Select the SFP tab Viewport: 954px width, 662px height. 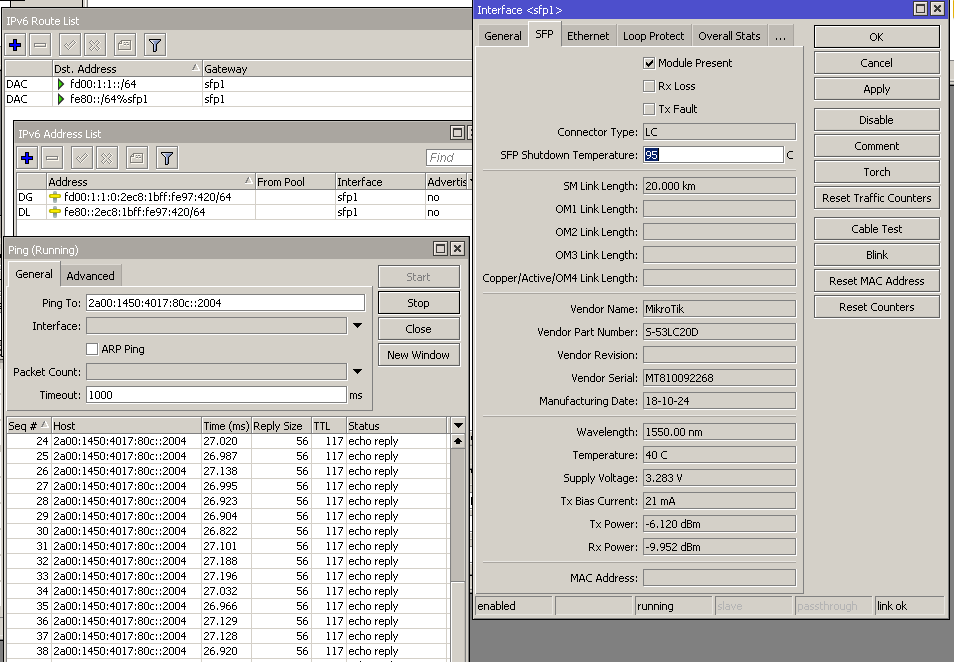[545, 35]
